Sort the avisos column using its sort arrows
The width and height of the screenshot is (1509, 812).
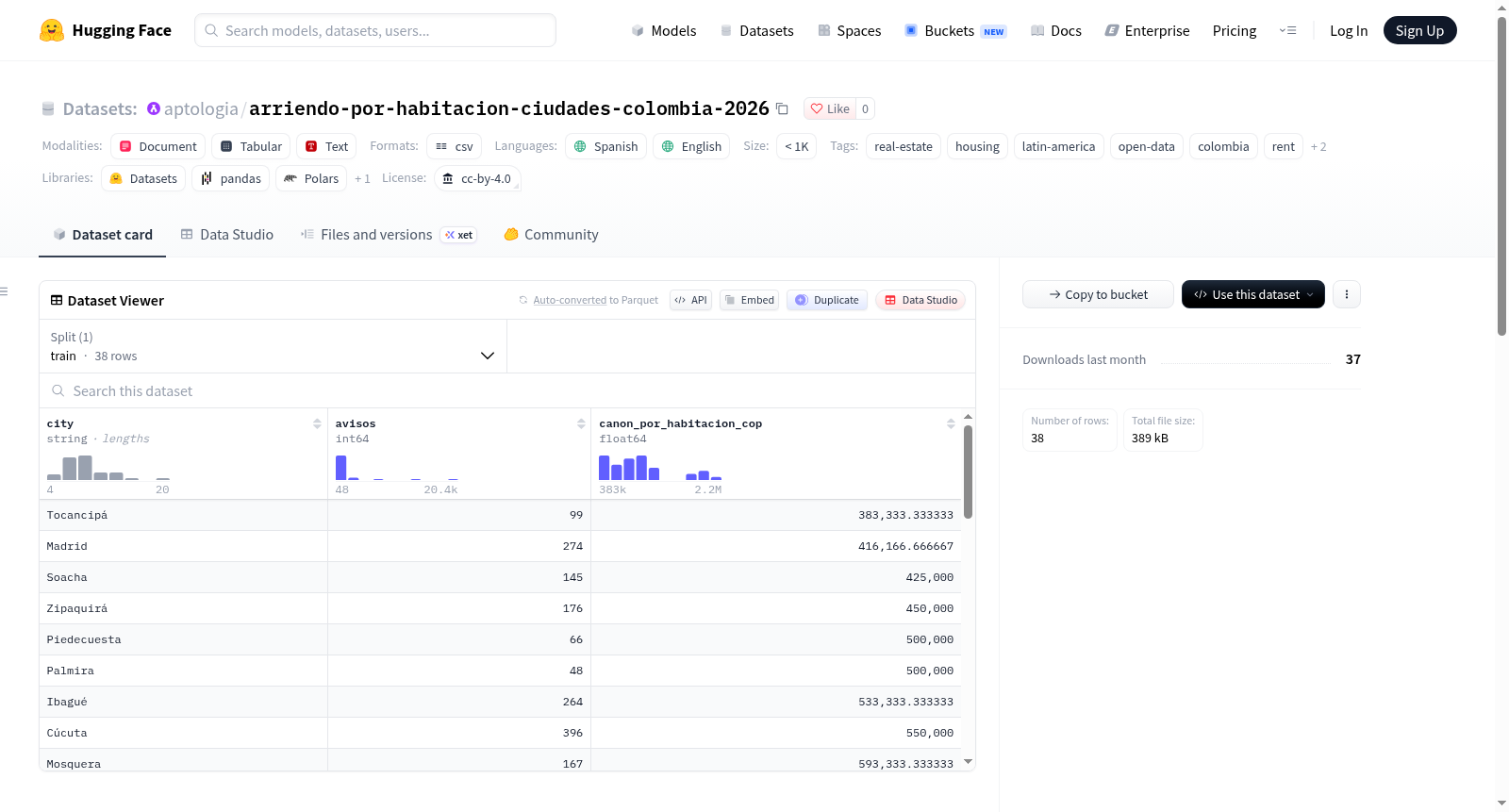click(581, 423)
